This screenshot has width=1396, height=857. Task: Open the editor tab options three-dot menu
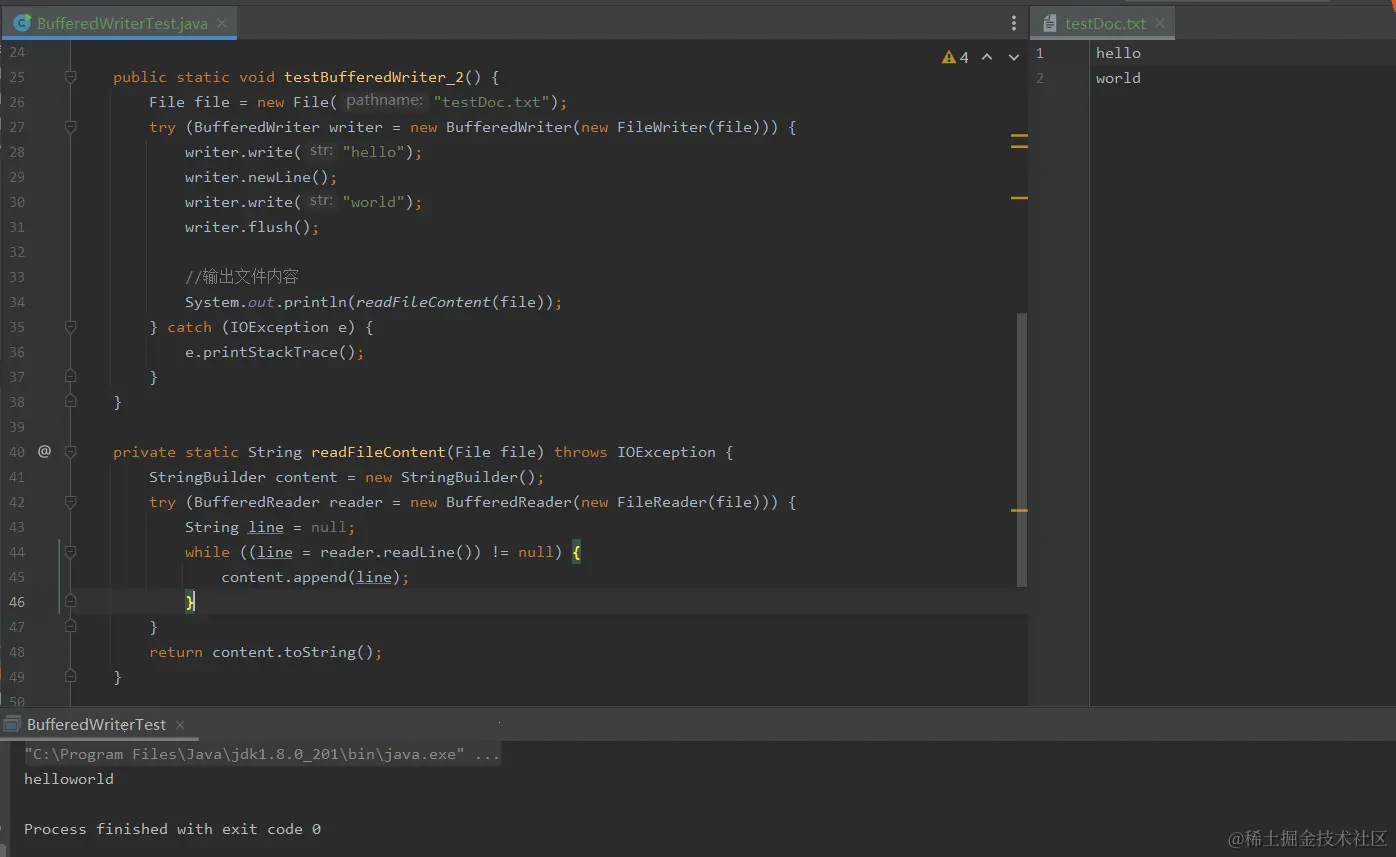click(x=1014, y=23)
